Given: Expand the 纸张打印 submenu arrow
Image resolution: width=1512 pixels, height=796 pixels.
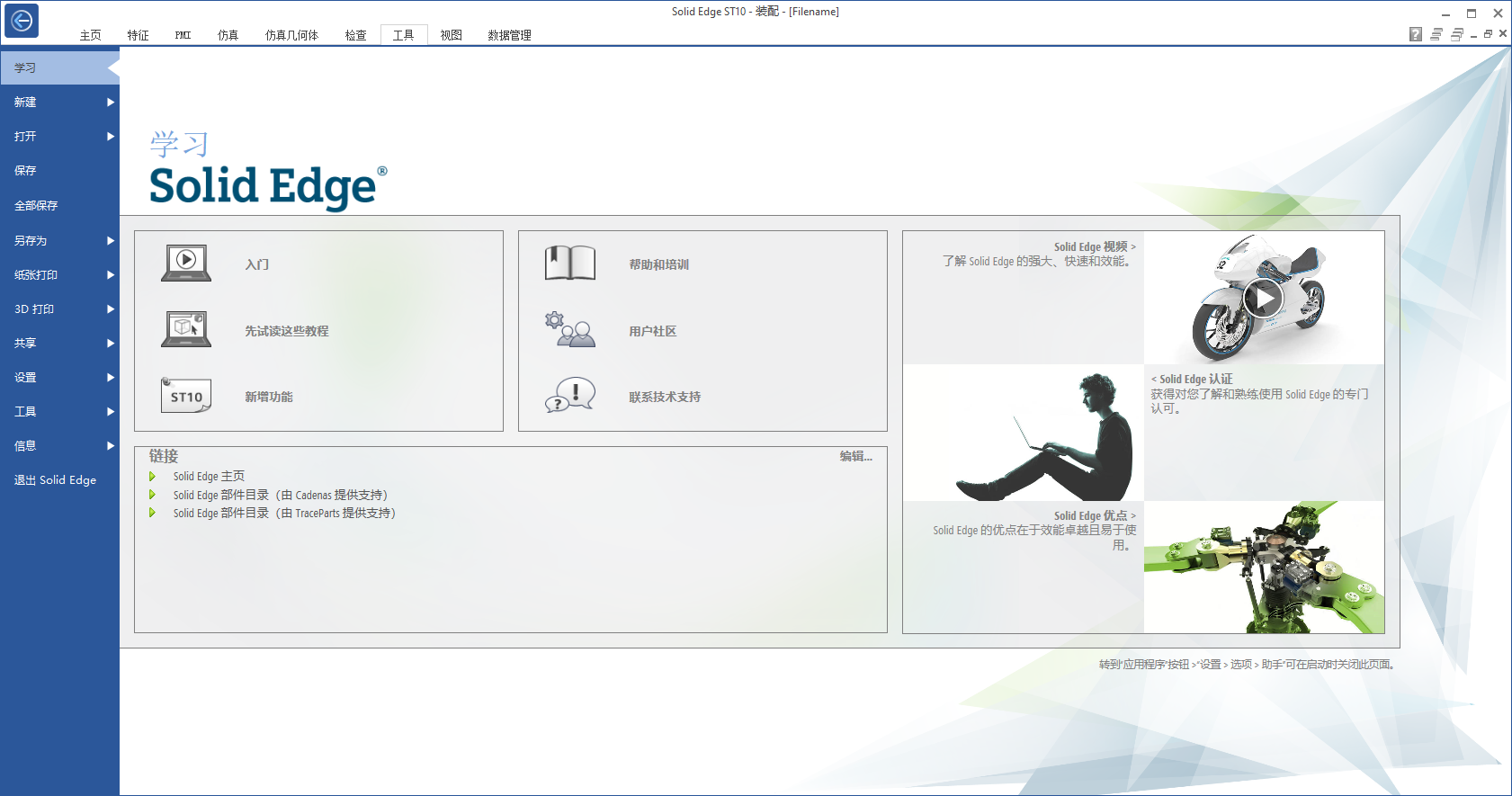Looking at the screenshot, I should [x=111, y=275].
